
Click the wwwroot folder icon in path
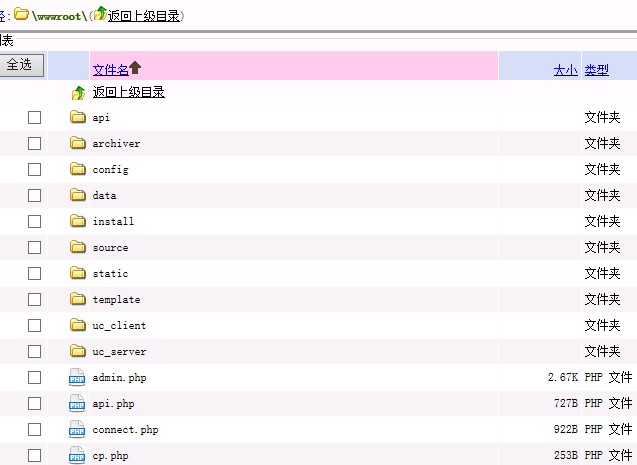click(21, 15)
